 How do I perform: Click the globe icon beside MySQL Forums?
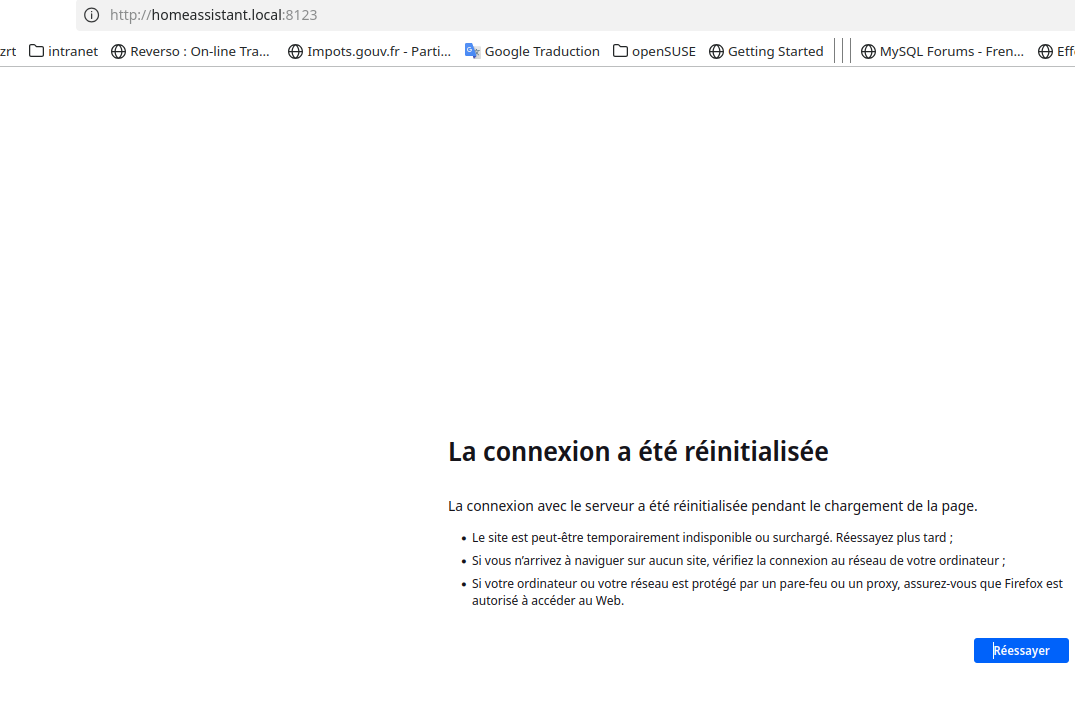[x=868, y=51]
